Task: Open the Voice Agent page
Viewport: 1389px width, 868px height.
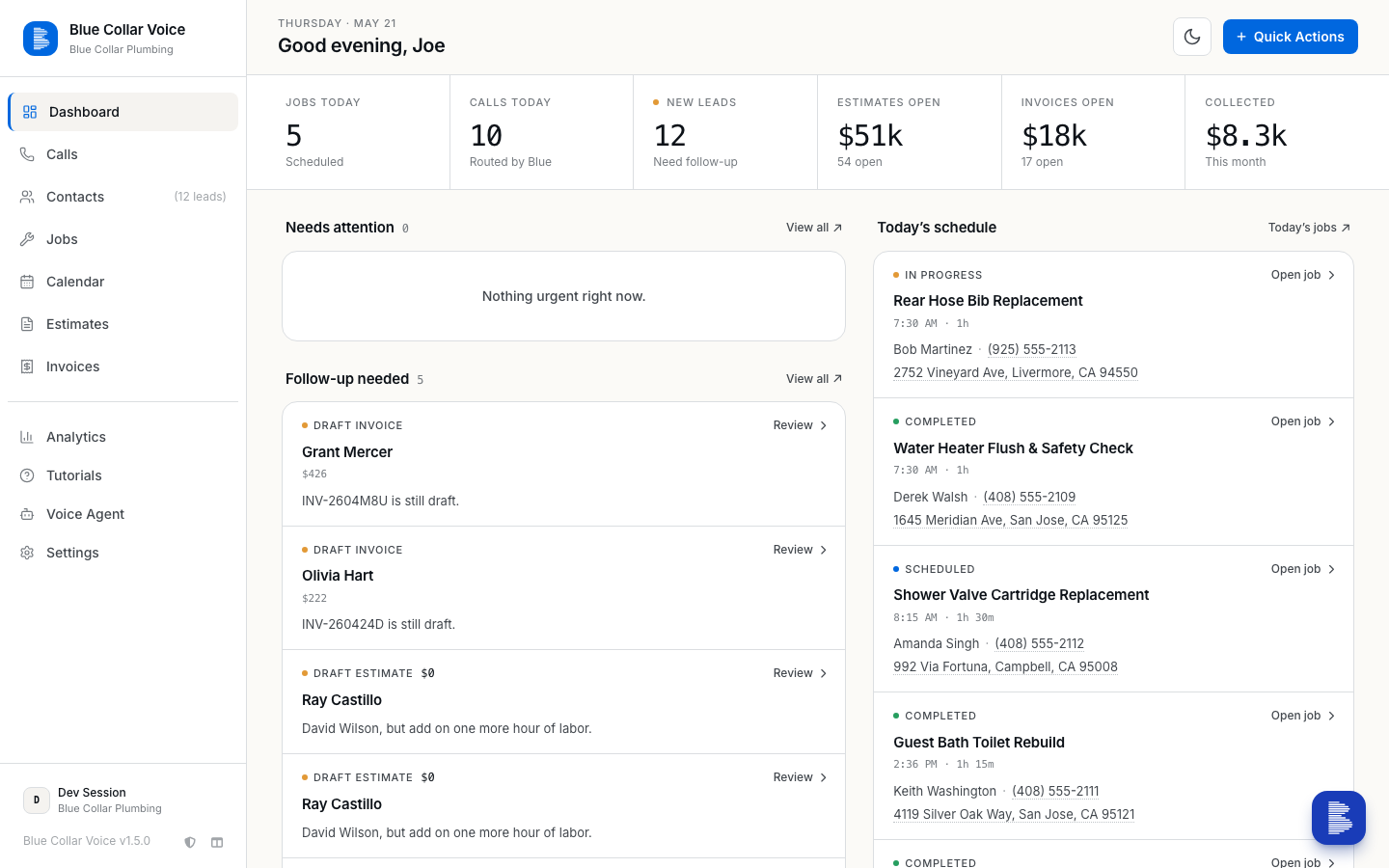Action: (x=123, y=514)
